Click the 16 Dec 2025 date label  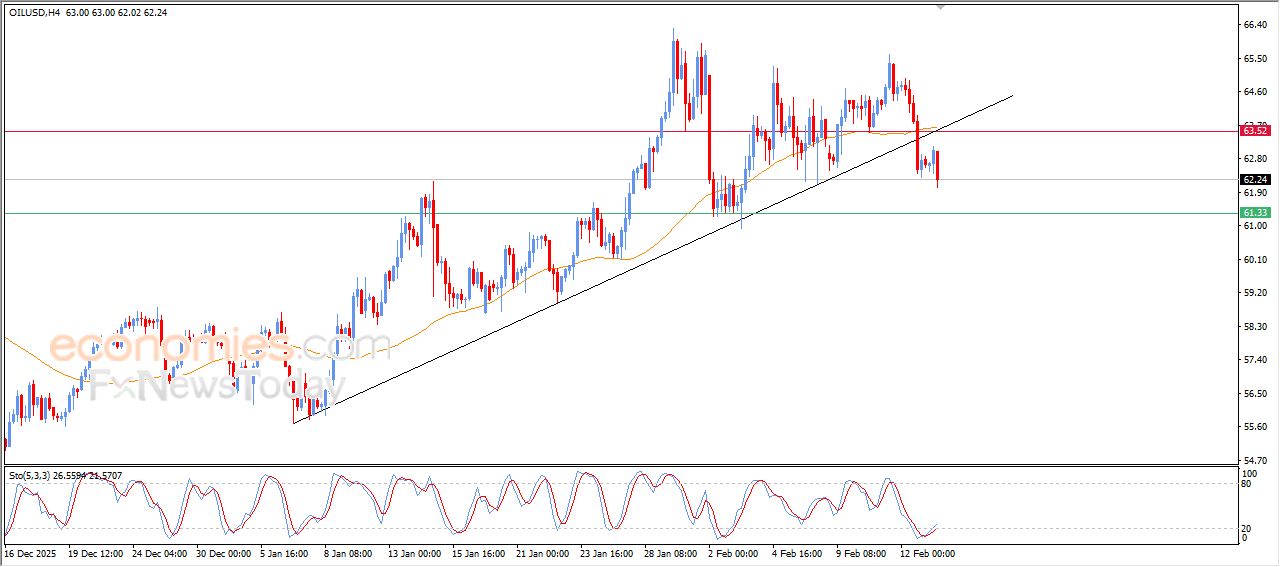[x=28, y=553]
